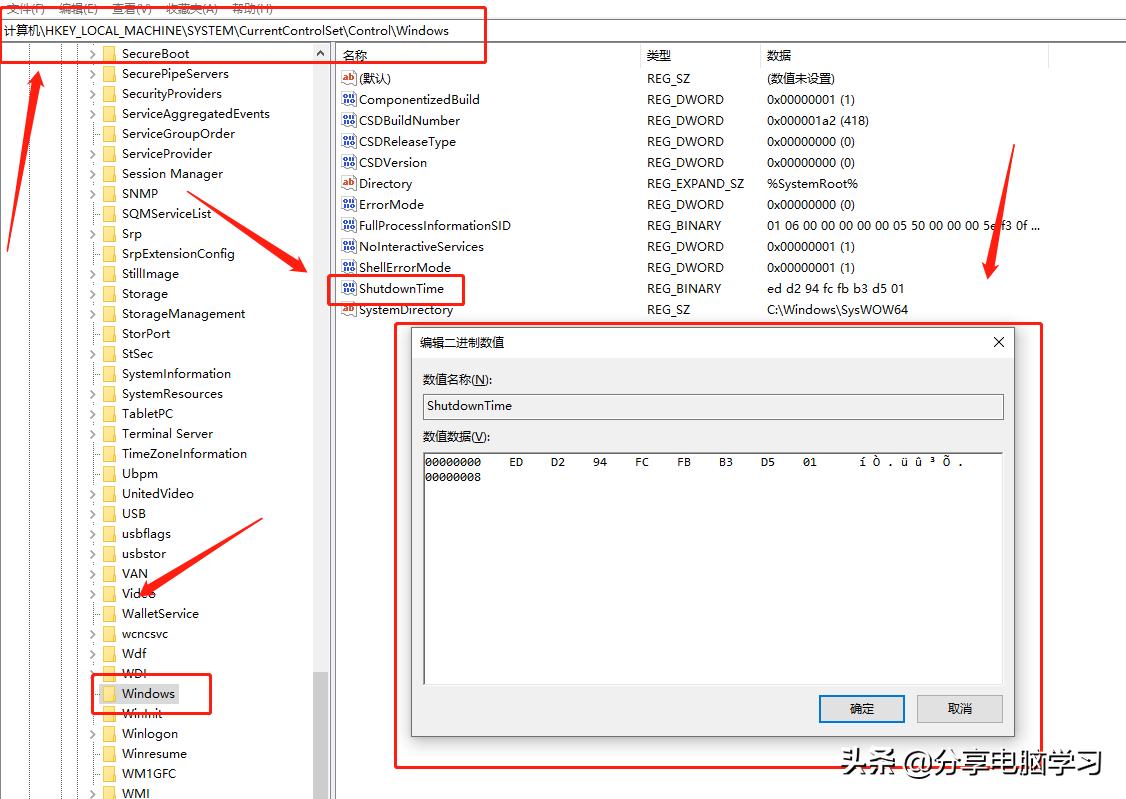Select the ShutdownTime name field
Screen dimensions: 1126x799
pyautogui.click(x=712, y=406)
